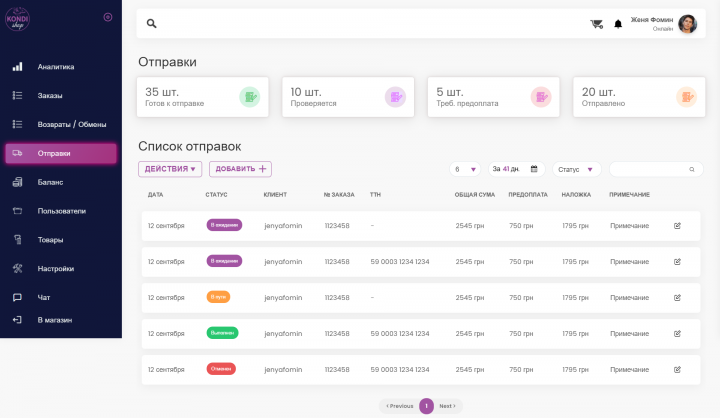
Task: Edit the first В ожидании row
Action: [x=677, y=226]
